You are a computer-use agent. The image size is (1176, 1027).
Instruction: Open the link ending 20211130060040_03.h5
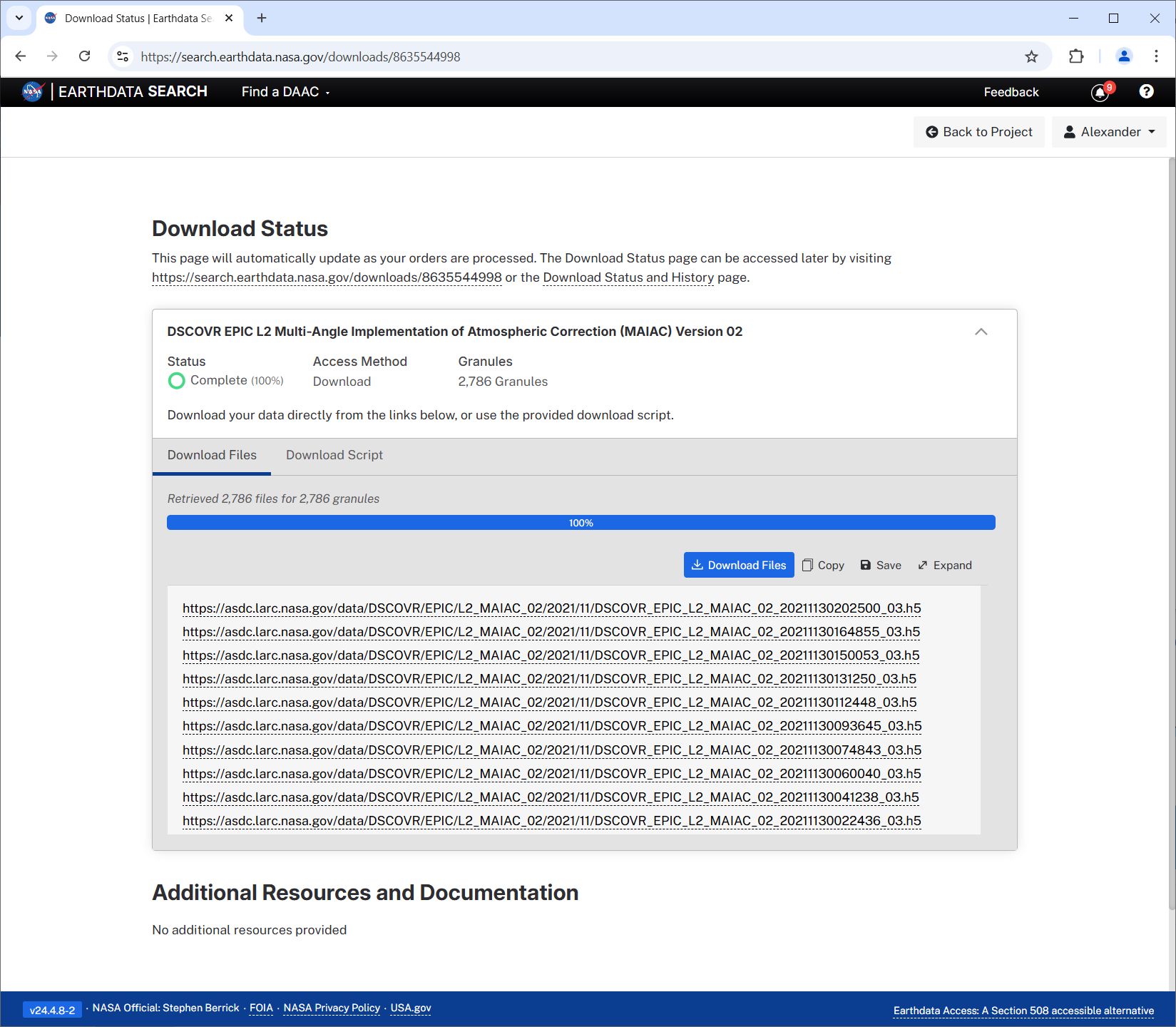[552, 774]
